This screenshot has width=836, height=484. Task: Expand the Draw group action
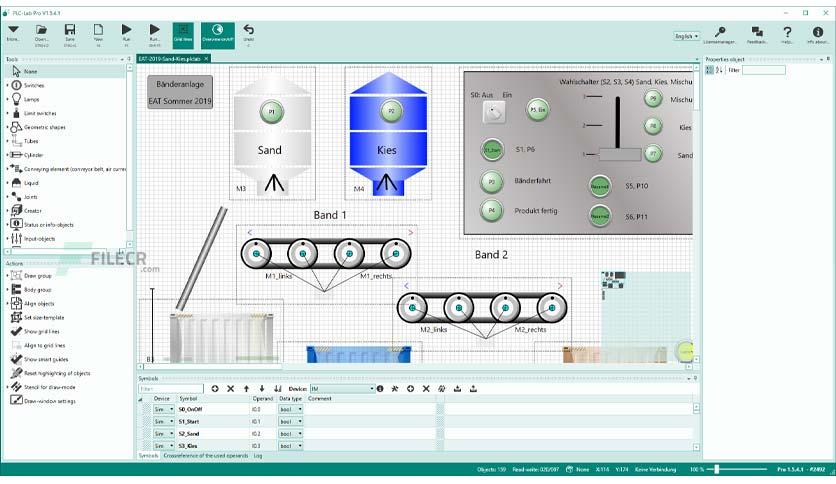[7, 276]
